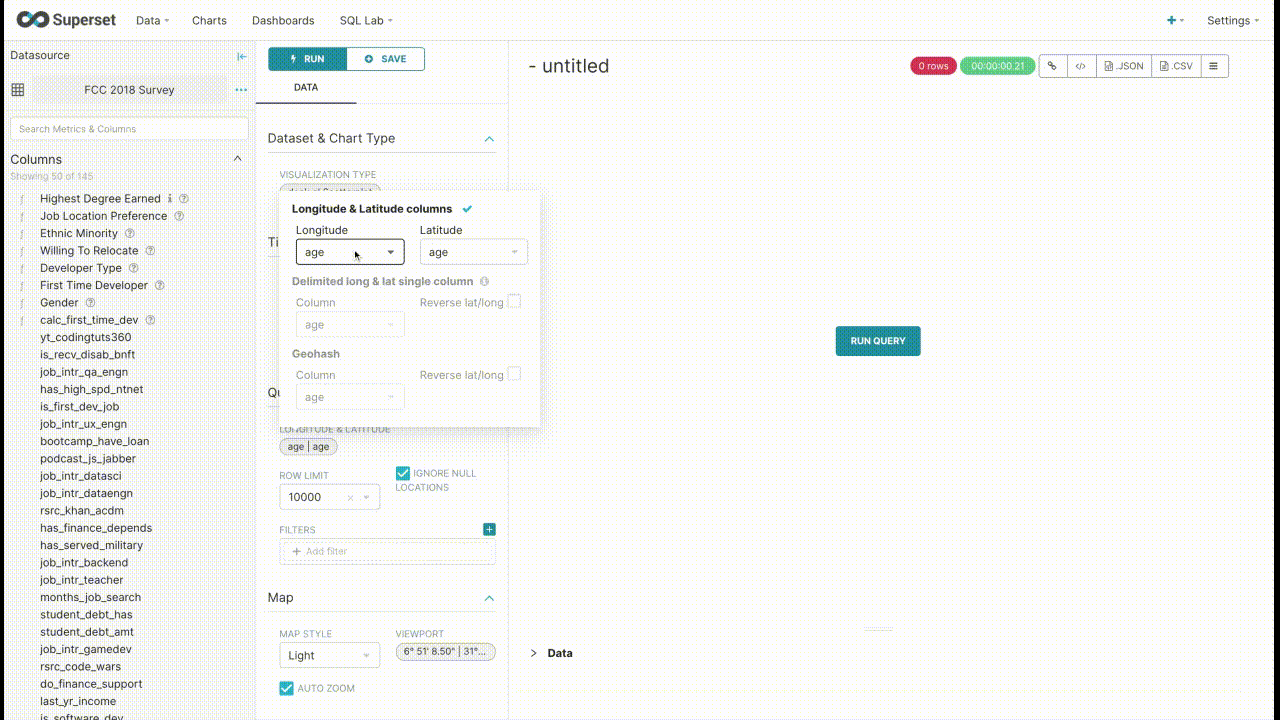The width and height of the screenshot is (1280, 720).
Task: Copy the chart permalink link icon
Action: click(x=1052, y=66)
